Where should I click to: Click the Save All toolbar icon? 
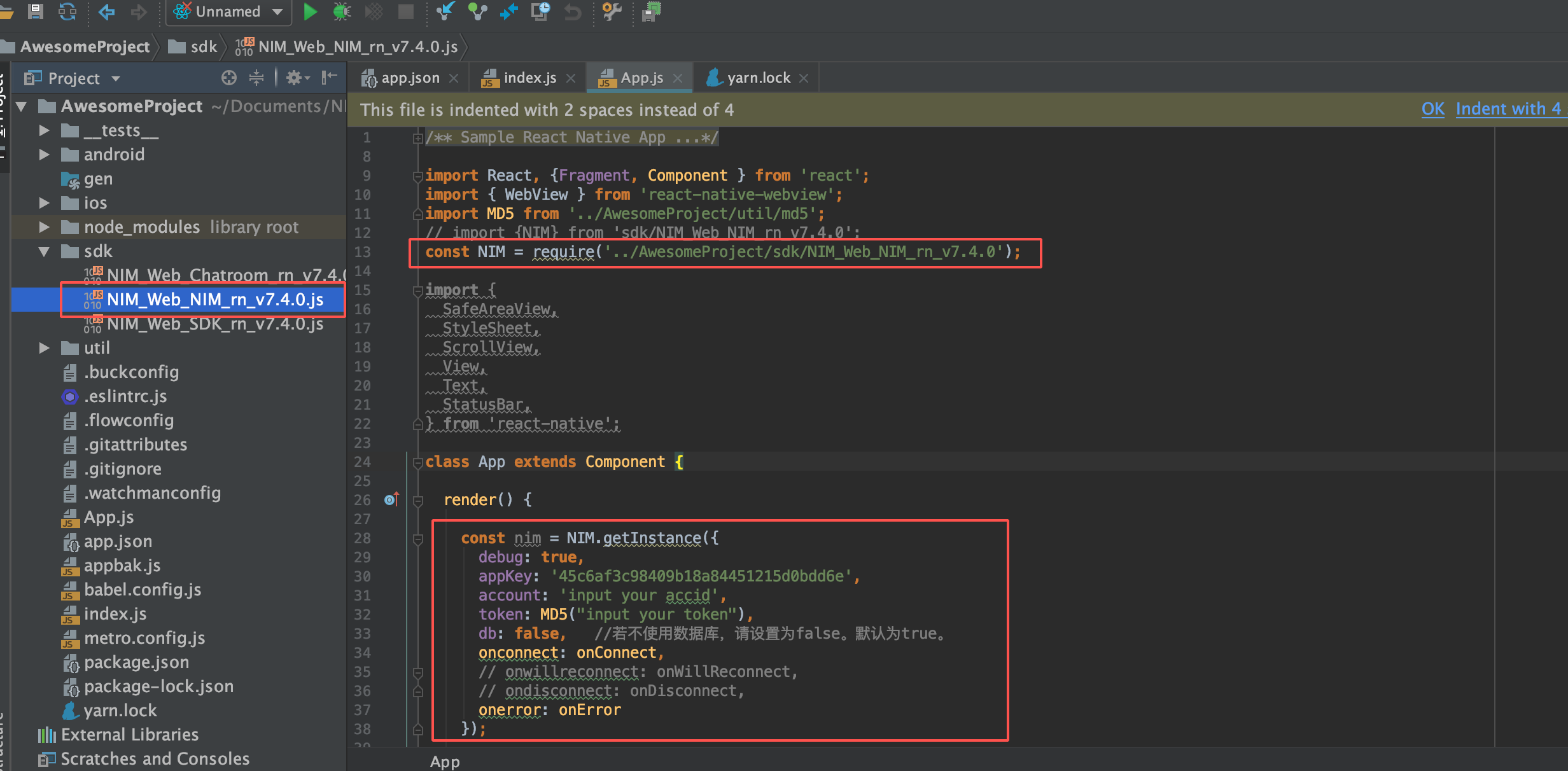tap(35, 11)
